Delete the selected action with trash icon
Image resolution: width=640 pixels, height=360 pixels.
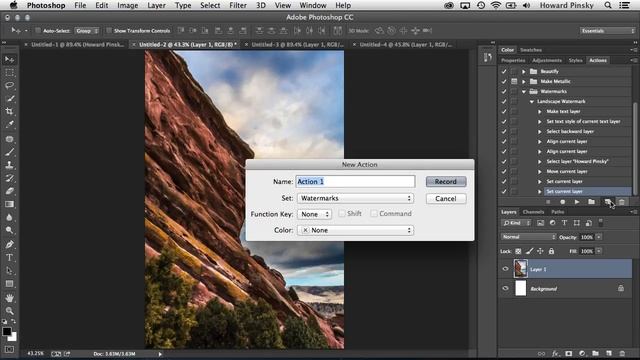622,202
